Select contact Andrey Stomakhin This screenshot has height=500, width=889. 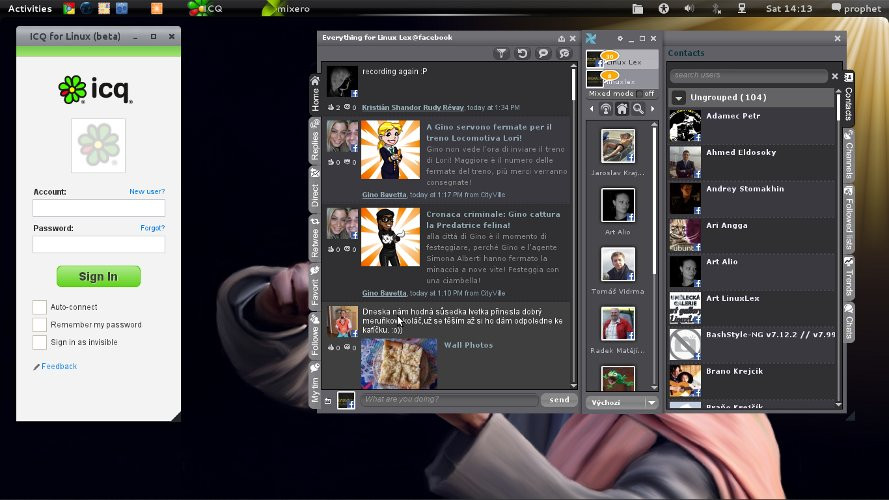click(752, 198)
